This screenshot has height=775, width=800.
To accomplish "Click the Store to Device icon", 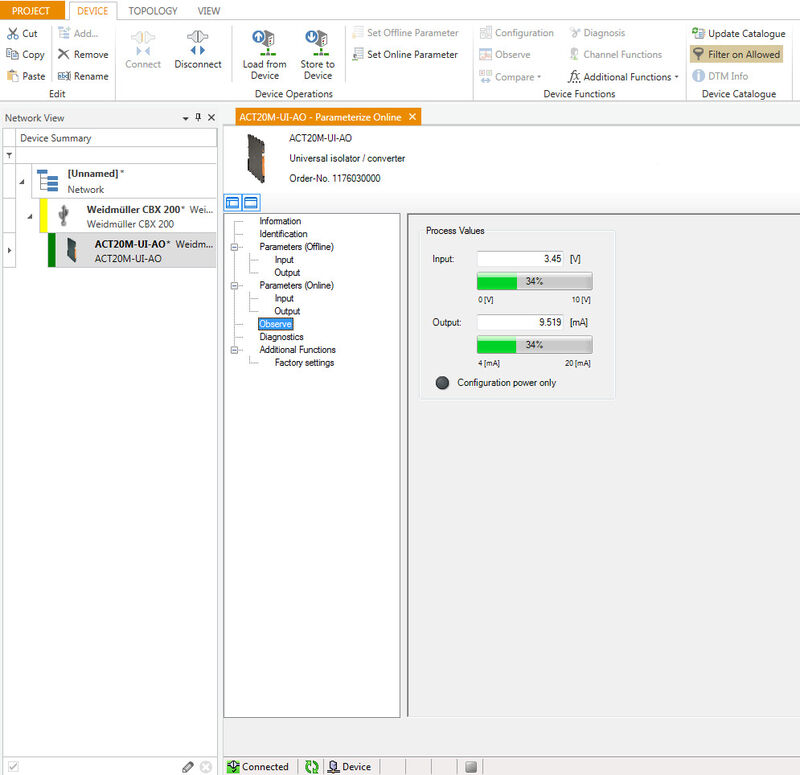I will 317,42.
